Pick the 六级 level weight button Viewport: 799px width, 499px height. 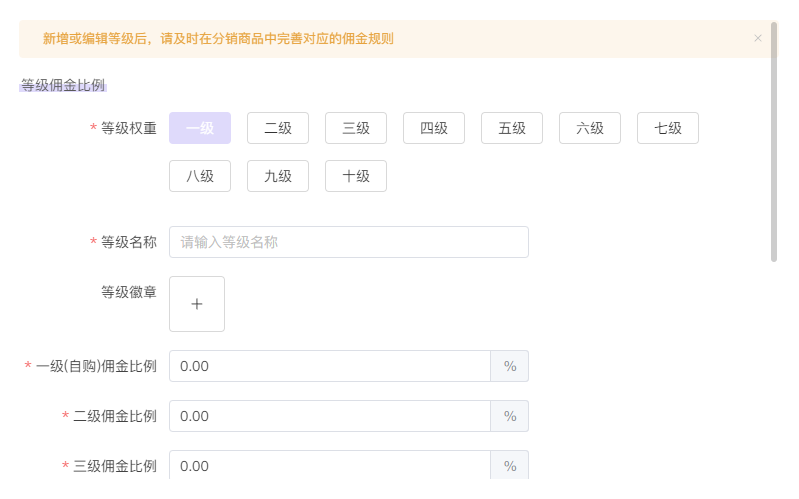tap(590, 128)
